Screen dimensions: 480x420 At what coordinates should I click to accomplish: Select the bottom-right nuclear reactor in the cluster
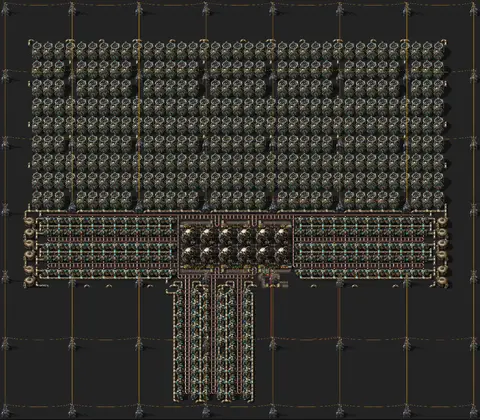pyautogui.click(x=283, y=255)
